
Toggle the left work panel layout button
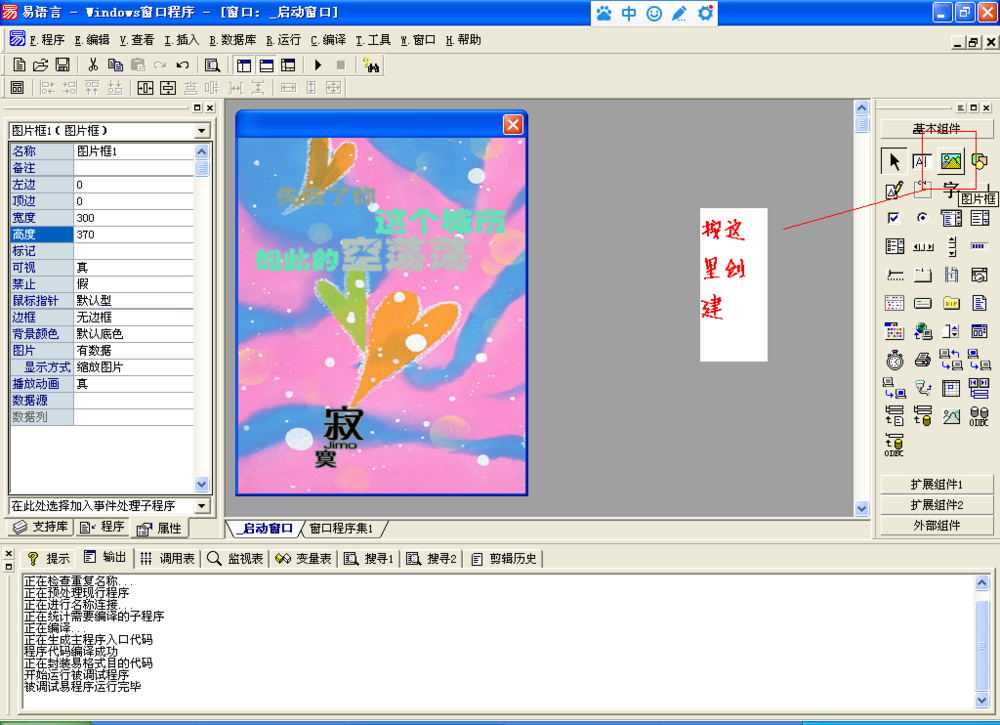(244, 65)
